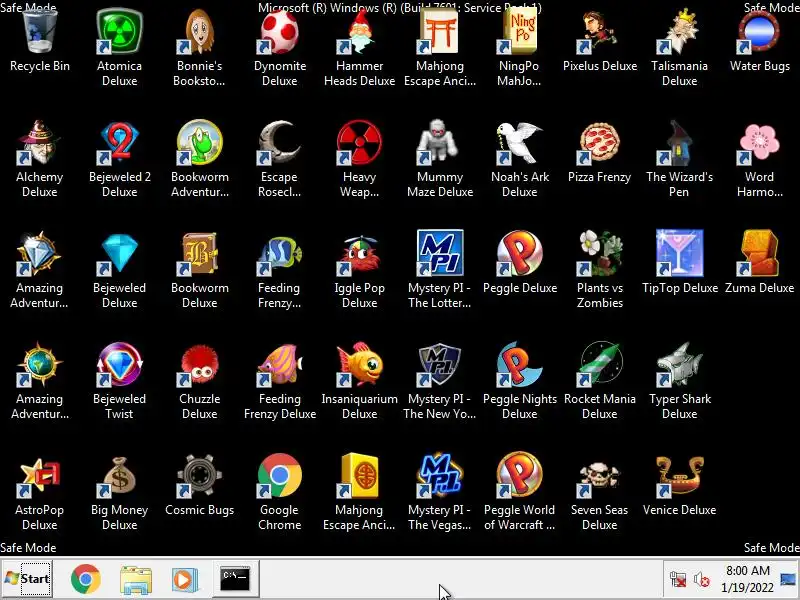Launch Chrome from the taskbar

[x=85, y=579]
